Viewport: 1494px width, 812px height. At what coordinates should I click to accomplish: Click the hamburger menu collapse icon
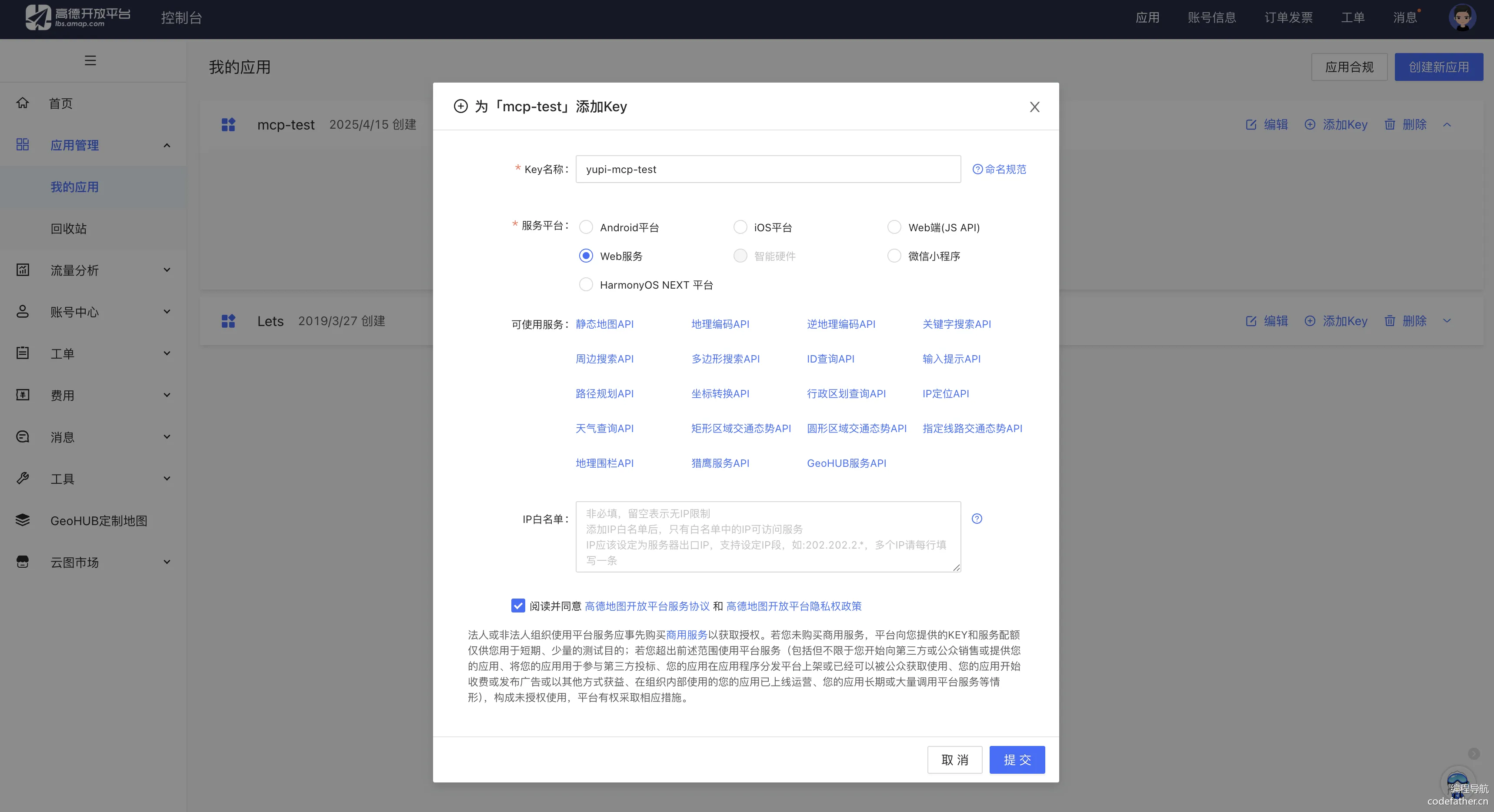pos(90,60)
